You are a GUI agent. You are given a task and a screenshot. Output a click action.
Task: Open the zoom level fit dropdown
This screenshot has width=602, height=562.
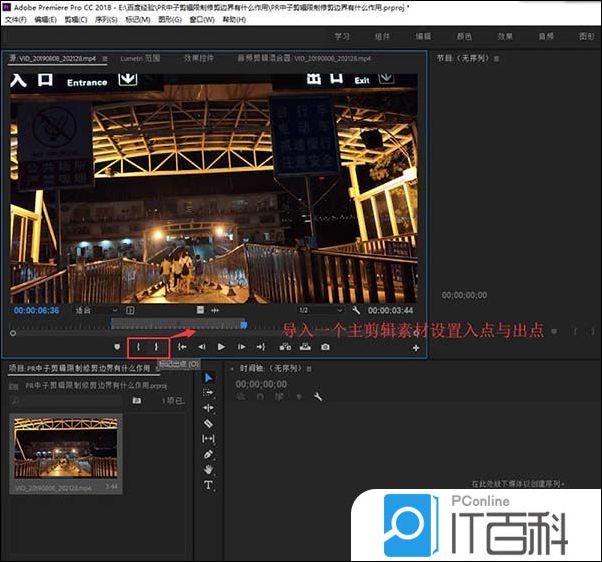[x=96, y=310]
